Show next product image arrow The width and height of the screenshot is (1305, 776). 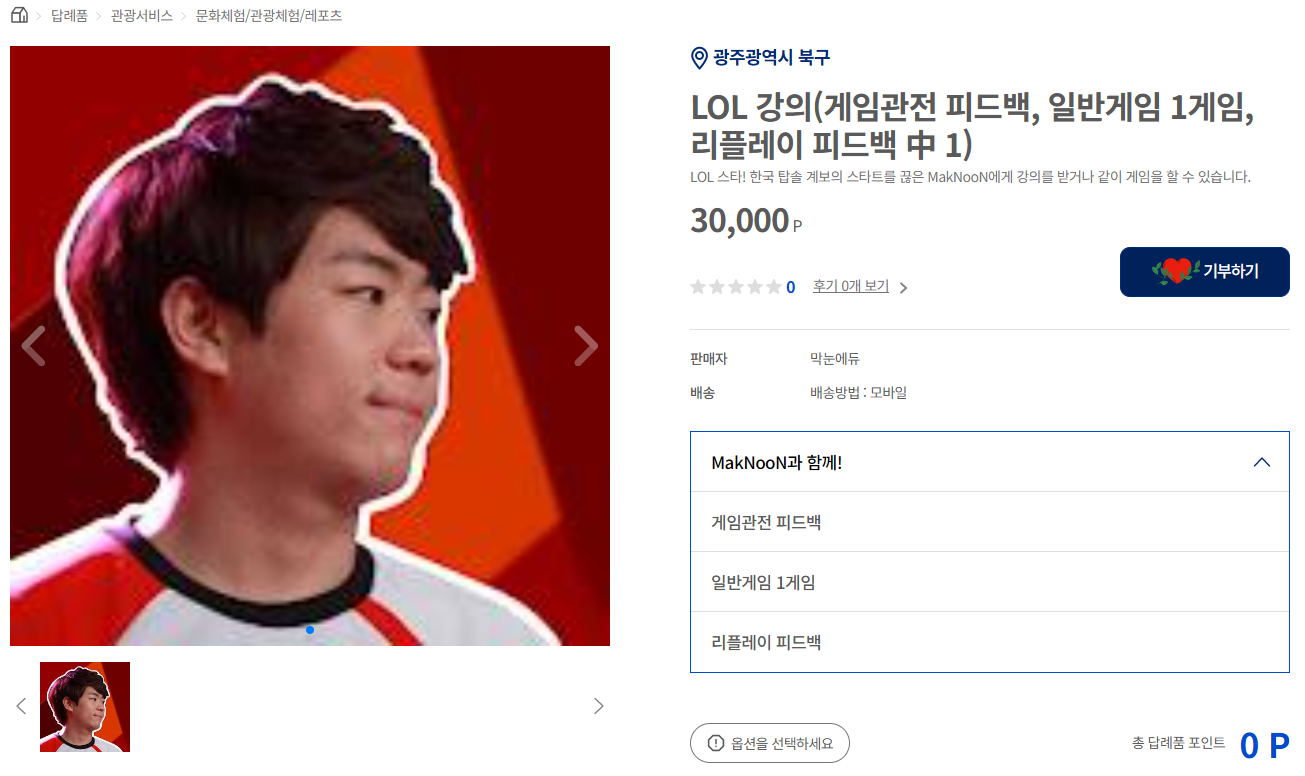tap(586, 346)
